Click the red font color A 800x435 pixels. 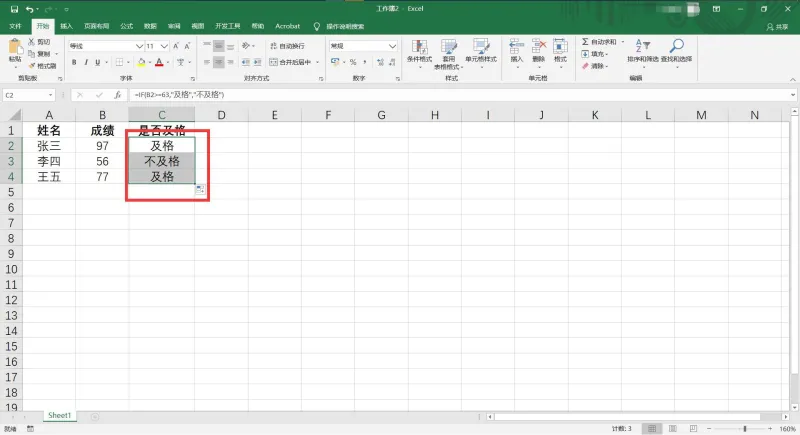point(159,62)
